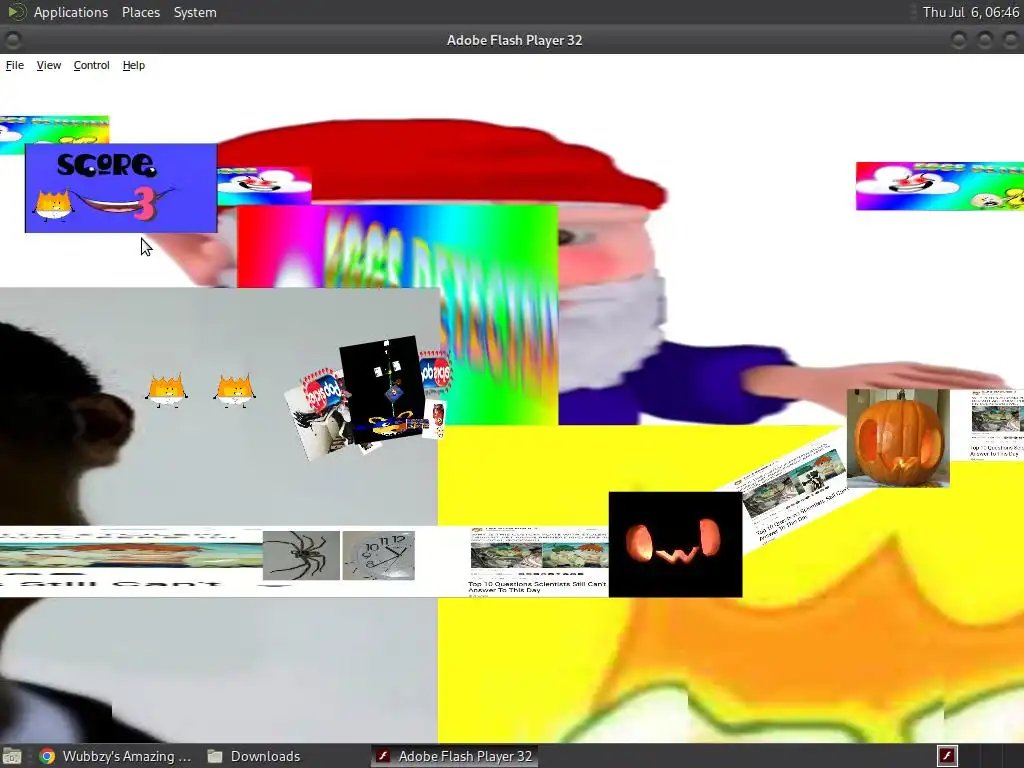Screen dimensions: 1024x768
Task: Click the spider picture thumbnail
Action: click(301, 555)
